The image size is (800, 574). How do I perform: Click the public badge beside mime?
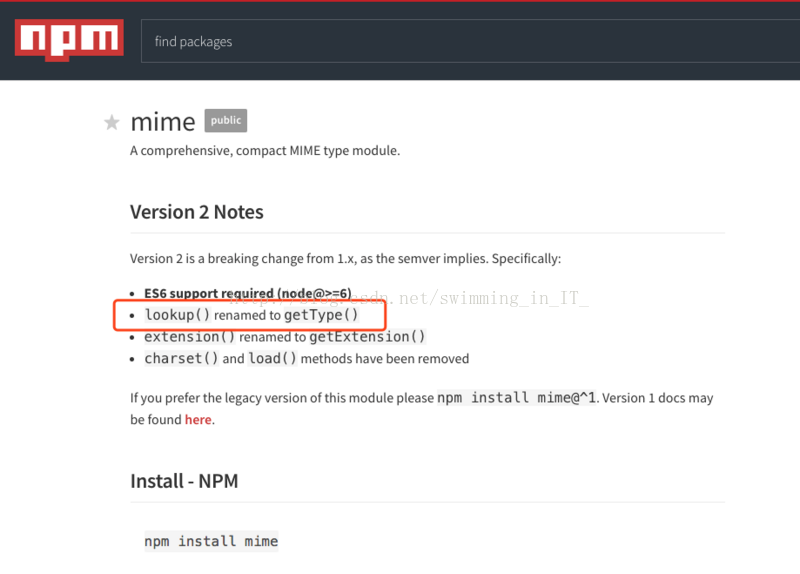tap(225, 120)
